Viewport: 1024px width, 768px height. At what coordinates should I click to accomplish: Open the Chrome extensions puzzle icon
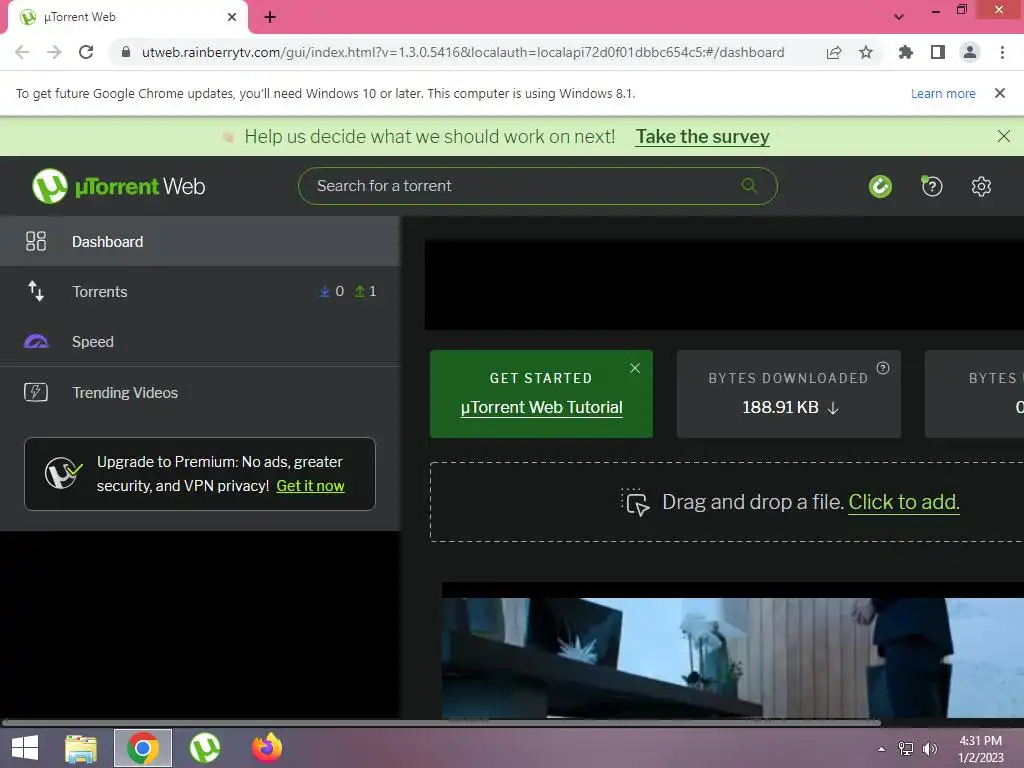coord(906,52)
